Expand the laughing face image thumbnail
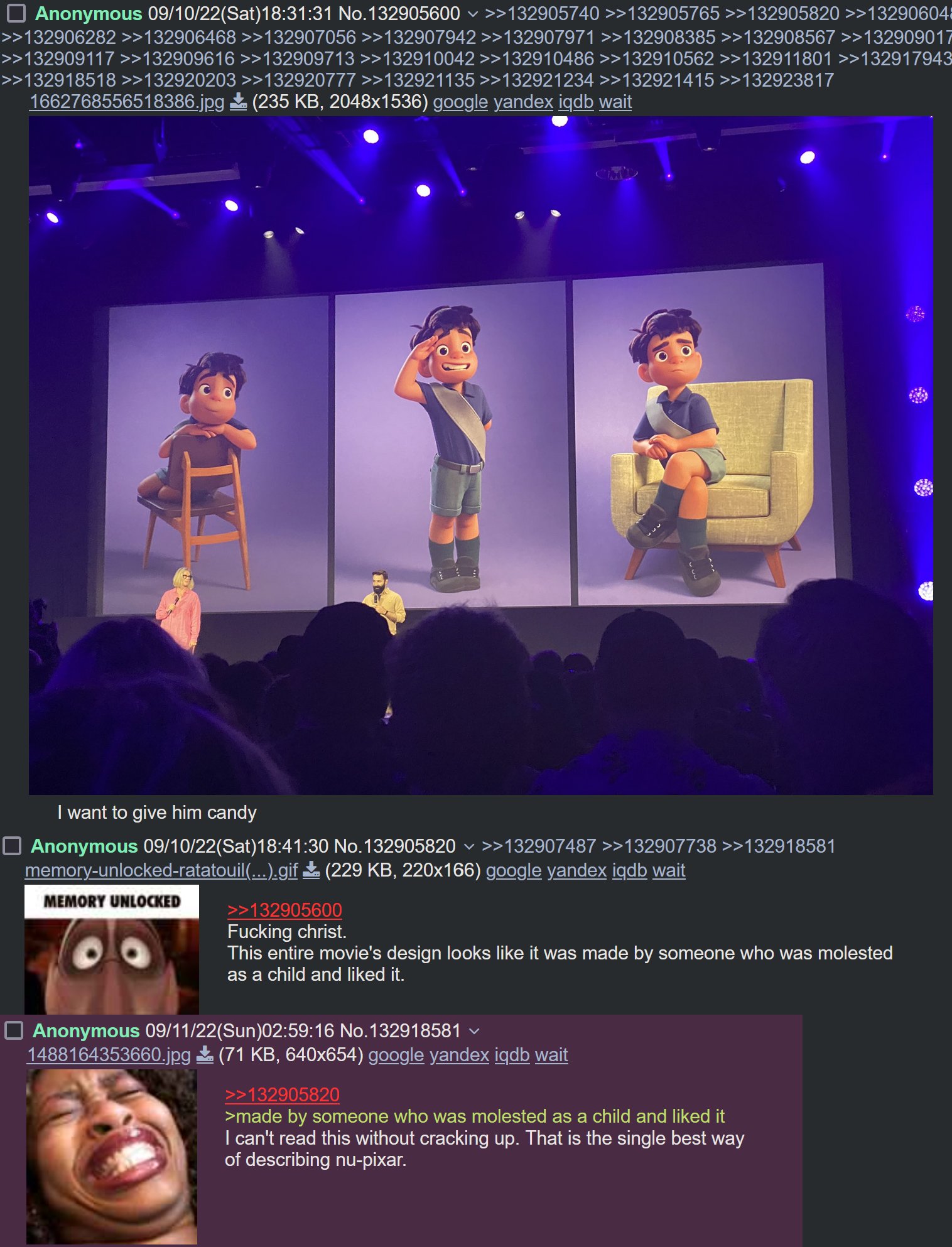 tap(112, 1157)
